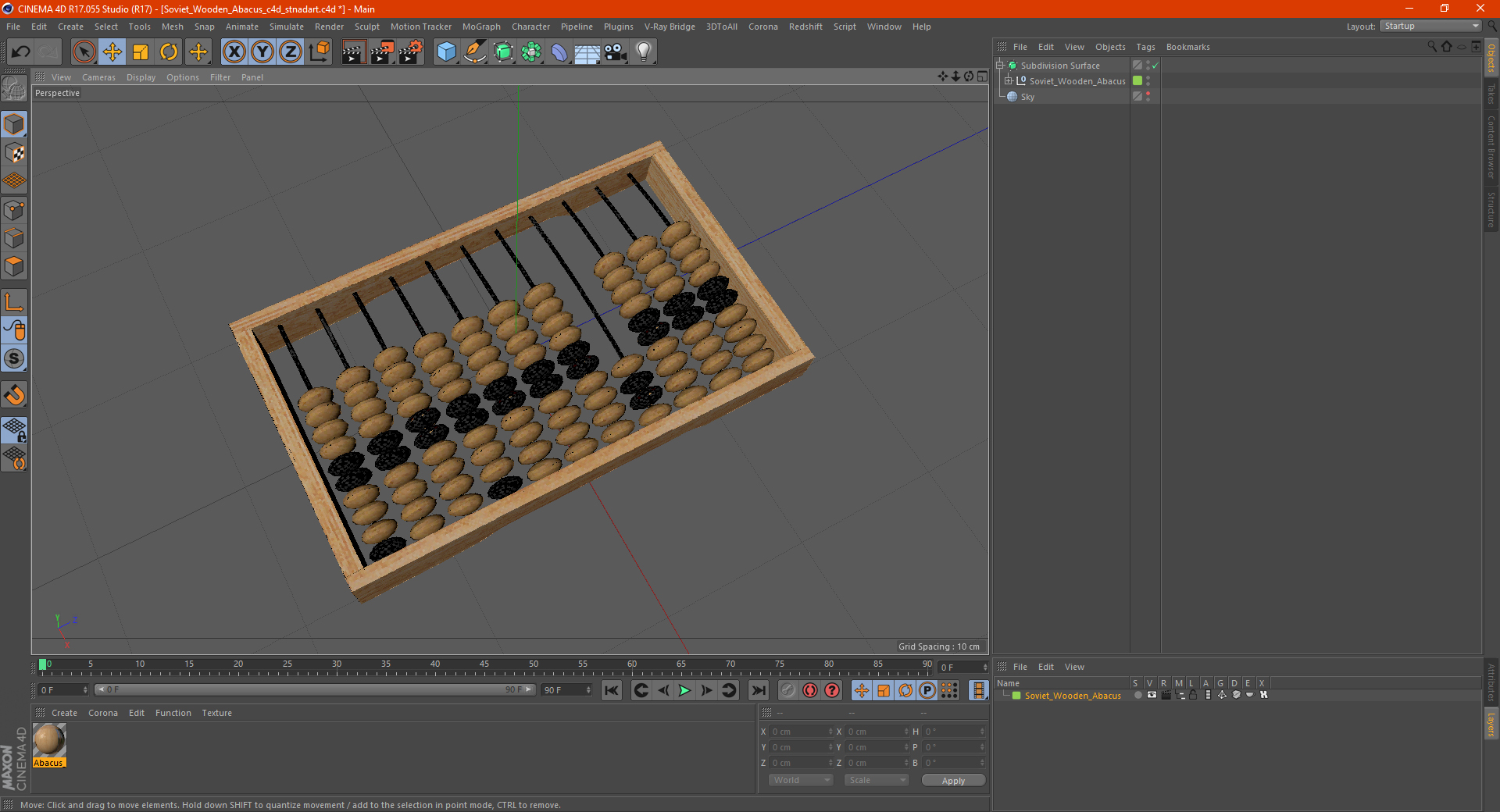This screenshot has width=1500, height=812.
Task: Toggle Y axis lock
Action: [x=262, y=52]
